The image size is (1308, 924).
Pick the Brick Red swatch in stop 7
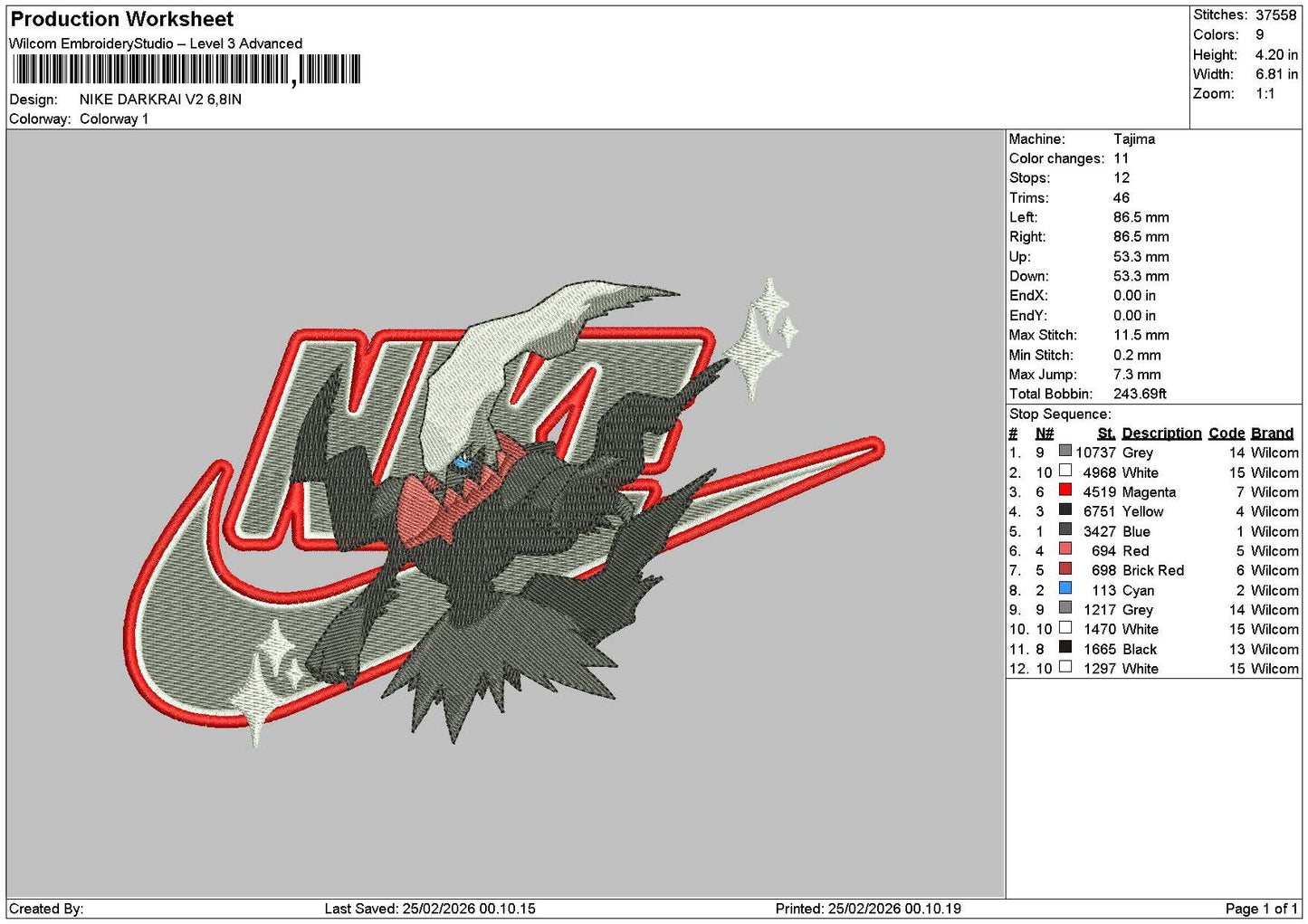[1065, 569]
